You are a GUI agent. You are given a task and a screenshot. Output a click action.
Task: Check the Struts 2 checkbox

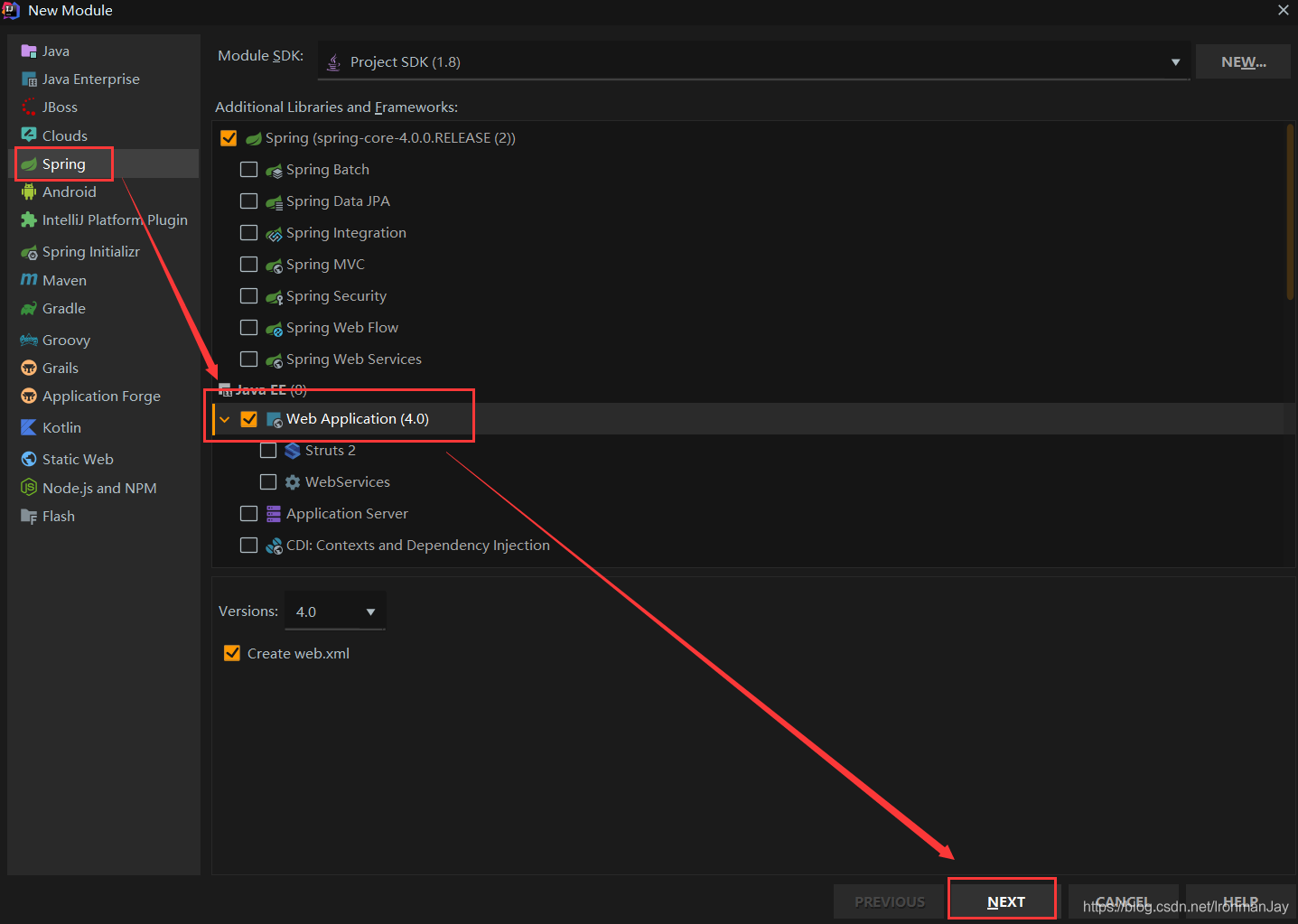tap(268, 450)
